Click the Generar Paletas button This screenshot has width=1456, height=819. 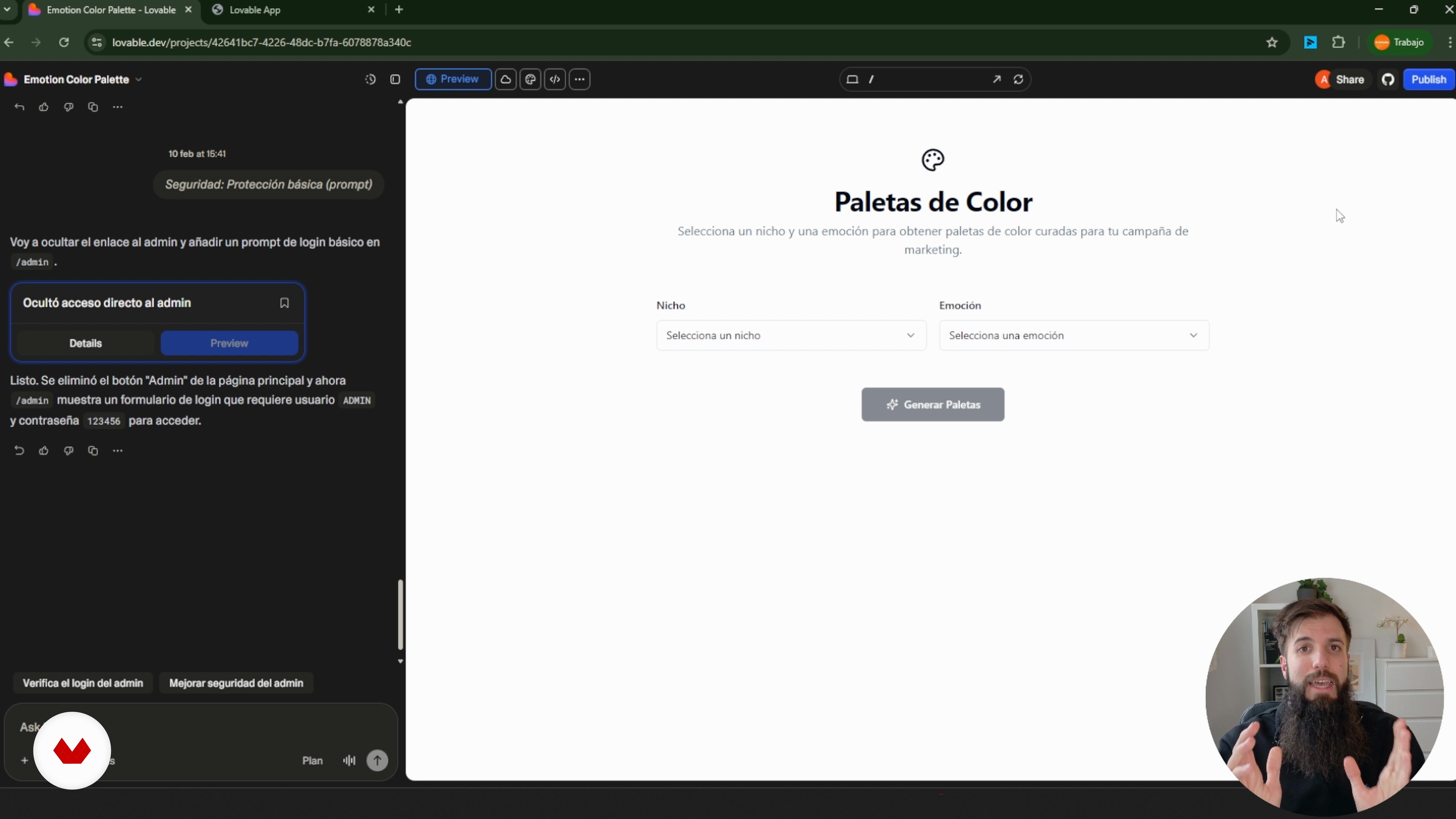click(933, 405)
